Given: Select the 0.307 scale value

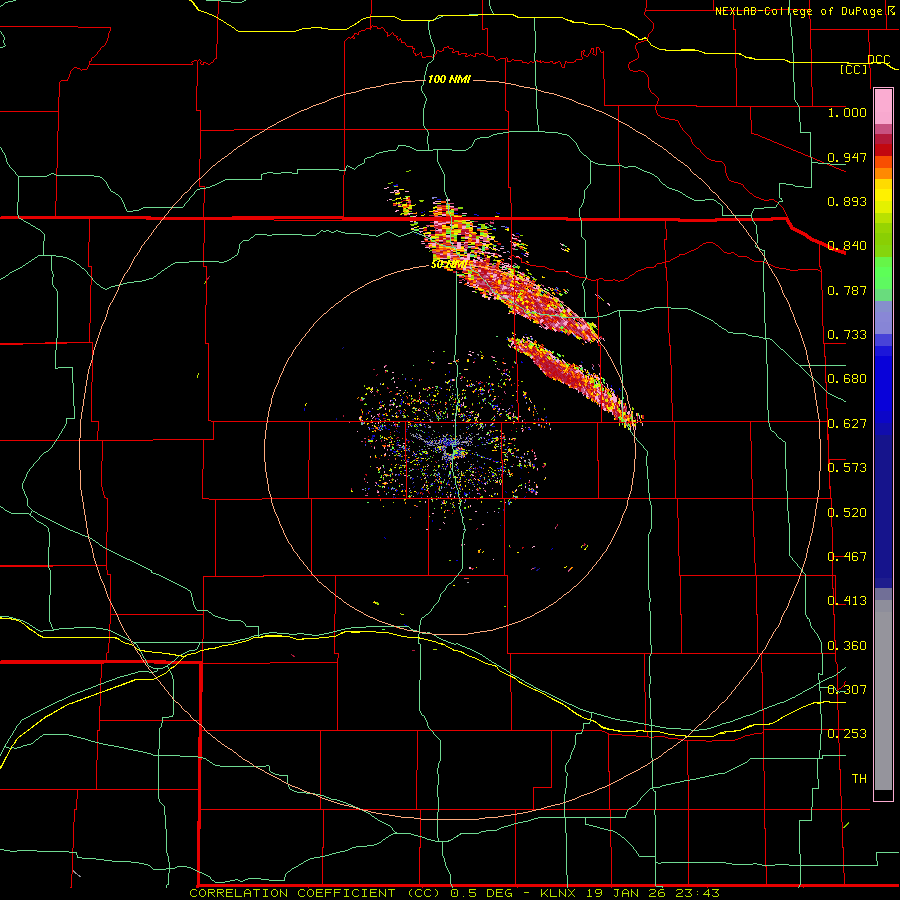Looking at the screenshot, I should click(x=847, y=690).
